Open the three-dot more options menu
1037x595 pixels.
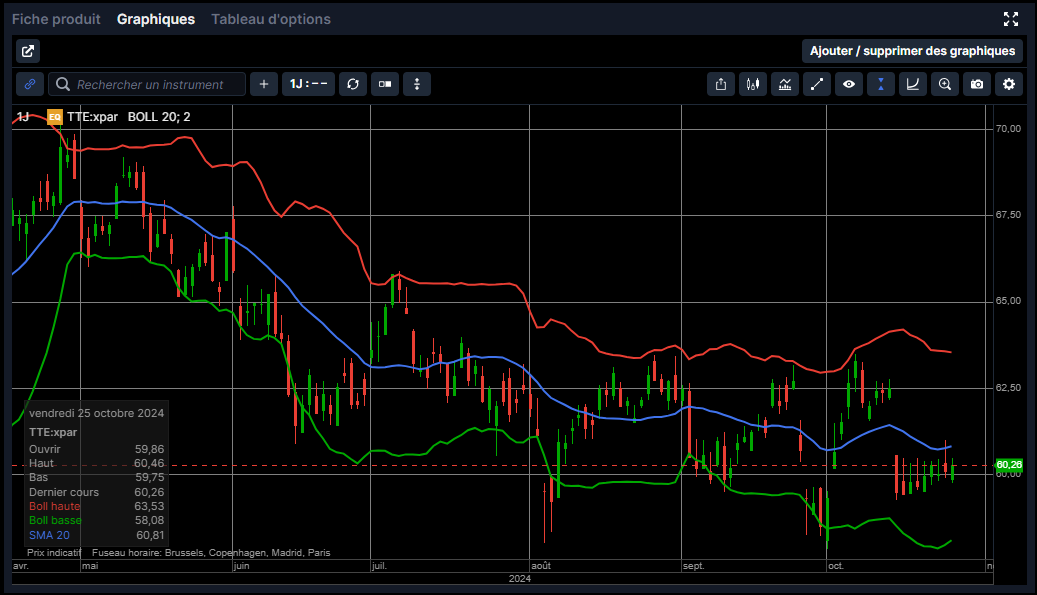[x=417, y=84]
